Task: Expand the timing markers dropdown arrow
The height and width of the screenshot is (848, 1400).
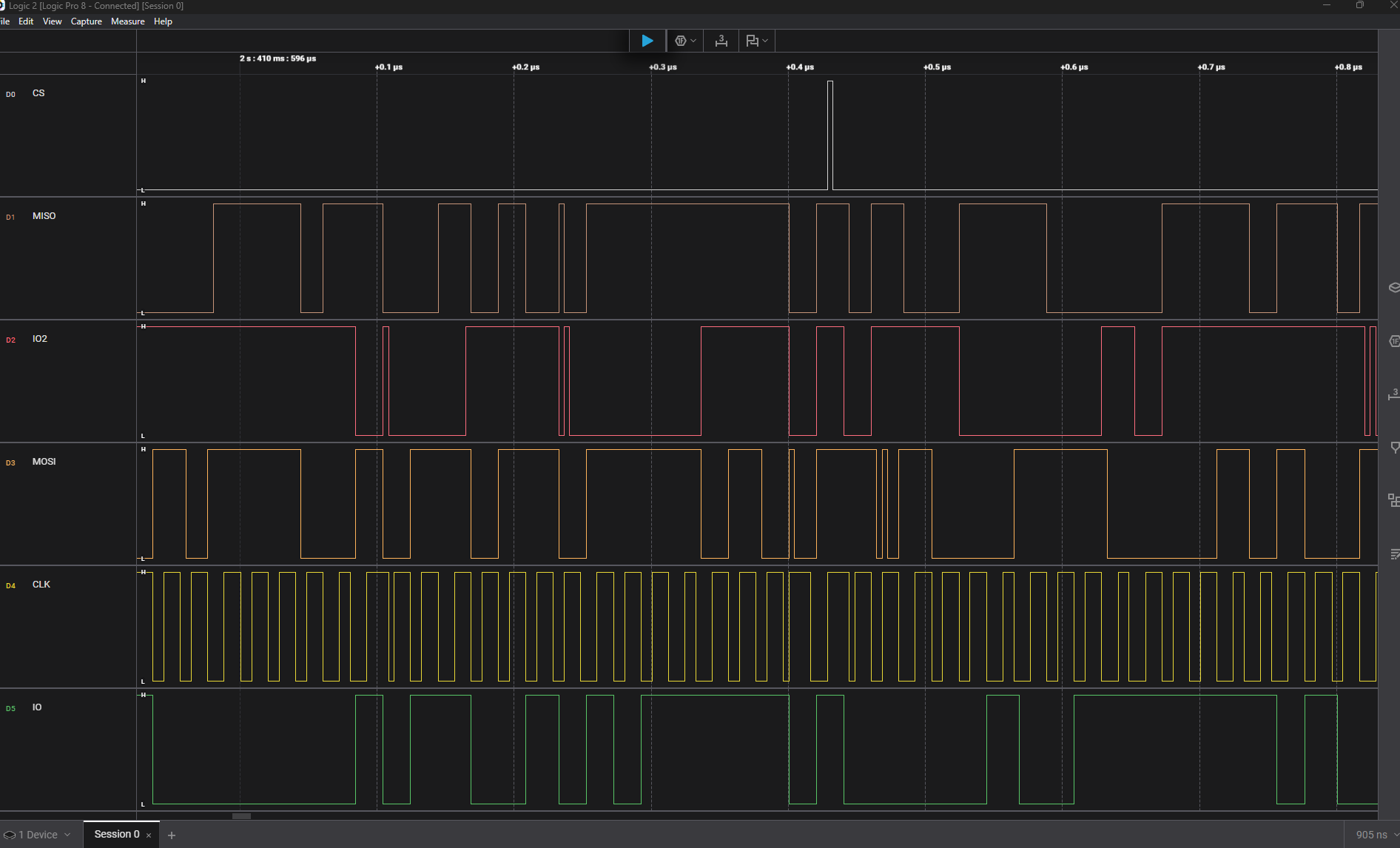Action: click(765, 41)
